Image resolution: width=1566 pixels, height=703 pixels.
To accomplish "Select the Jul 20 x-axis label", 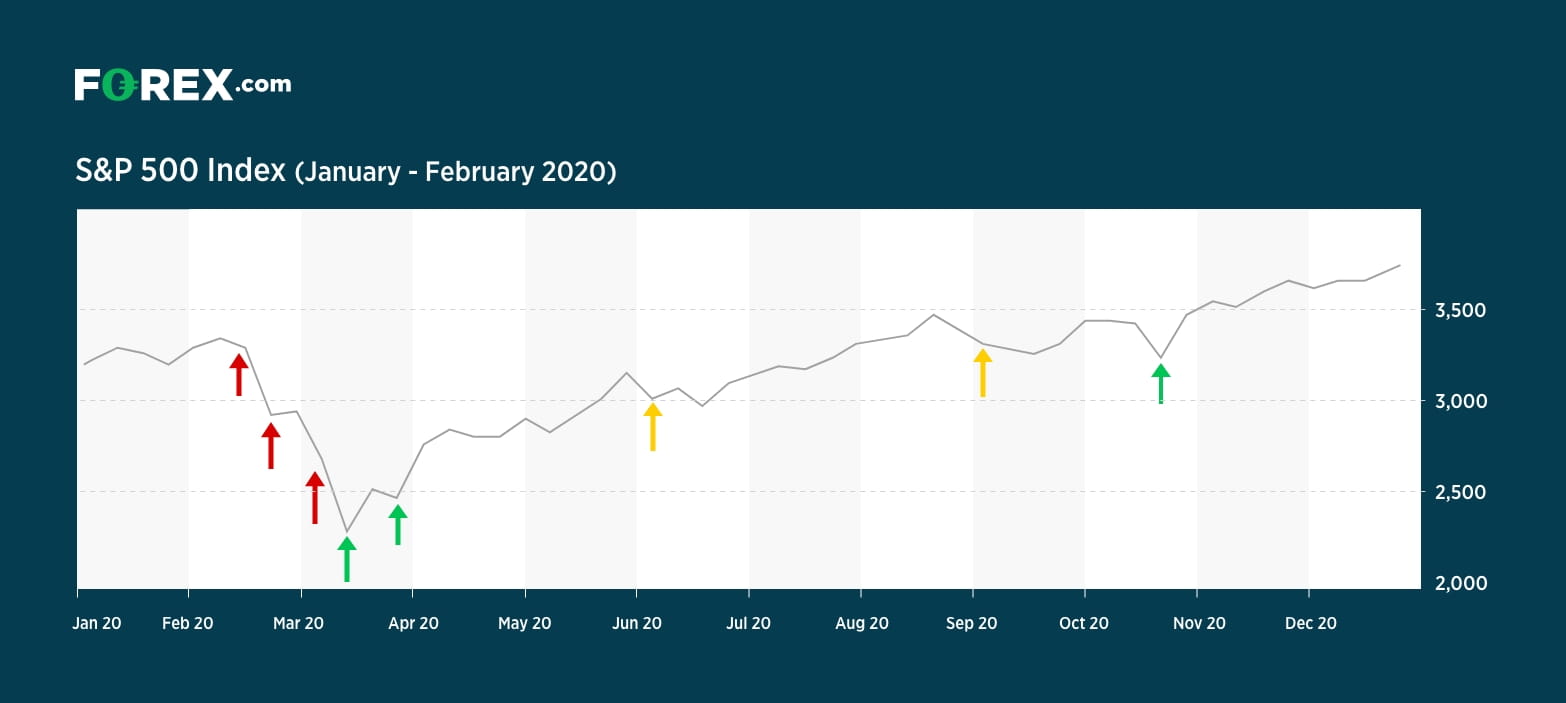I will (748, 623).
